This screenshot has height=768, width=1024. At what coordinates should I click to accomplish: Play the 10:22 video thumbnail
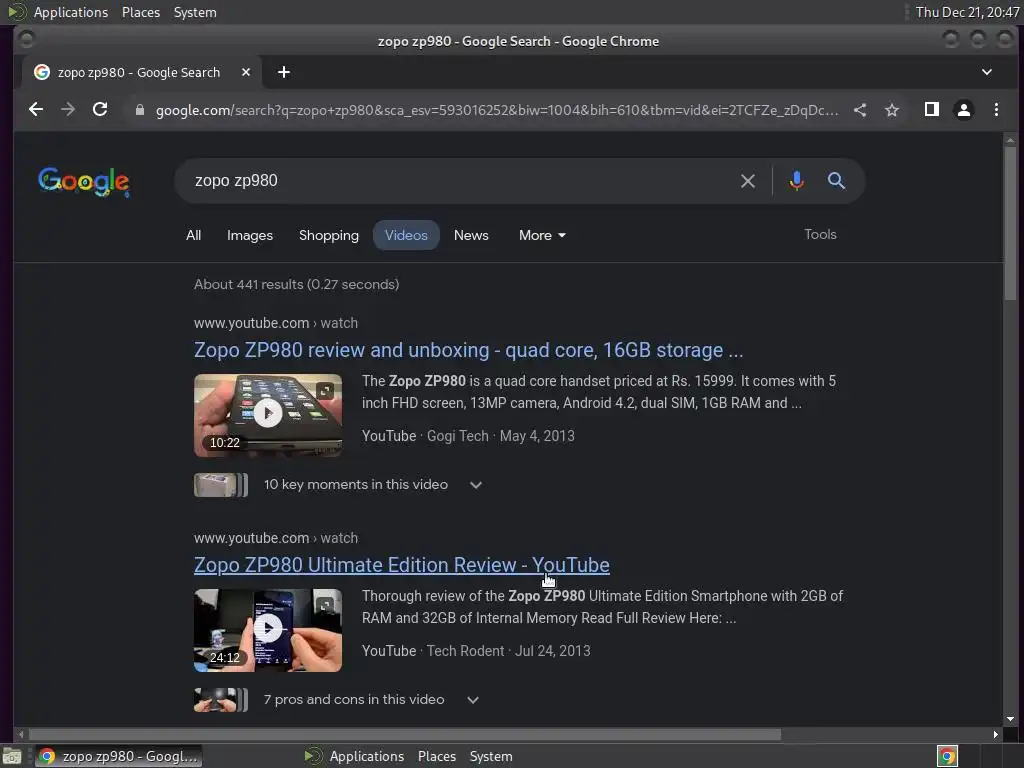[x=268, y=415]
